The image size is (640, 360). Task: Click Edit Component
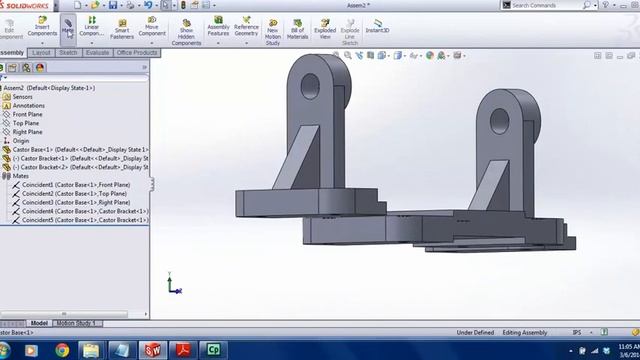click(10, 29)
